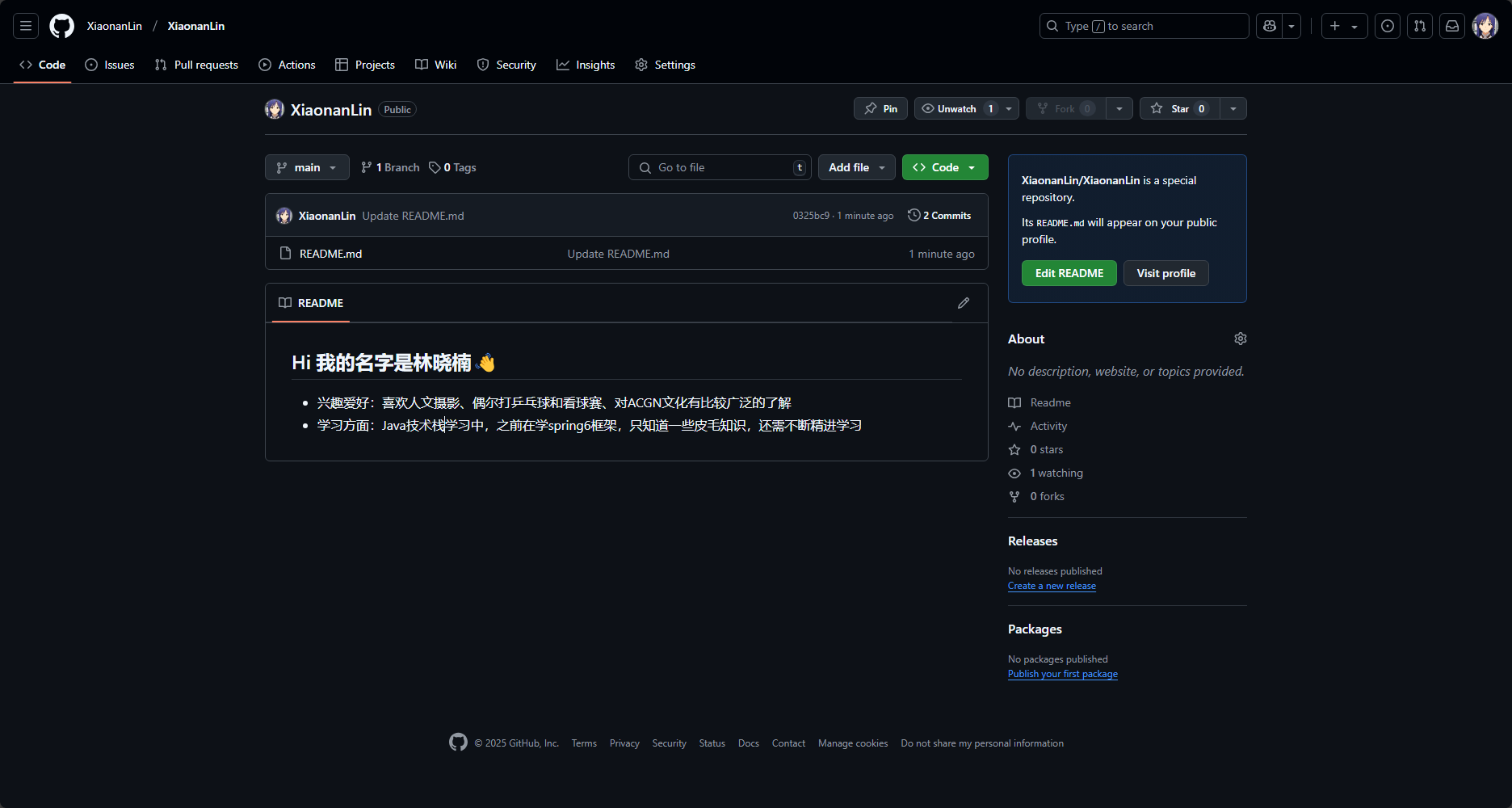
Task: Open Copilot chat icon
Action: tap(1270, 26)
